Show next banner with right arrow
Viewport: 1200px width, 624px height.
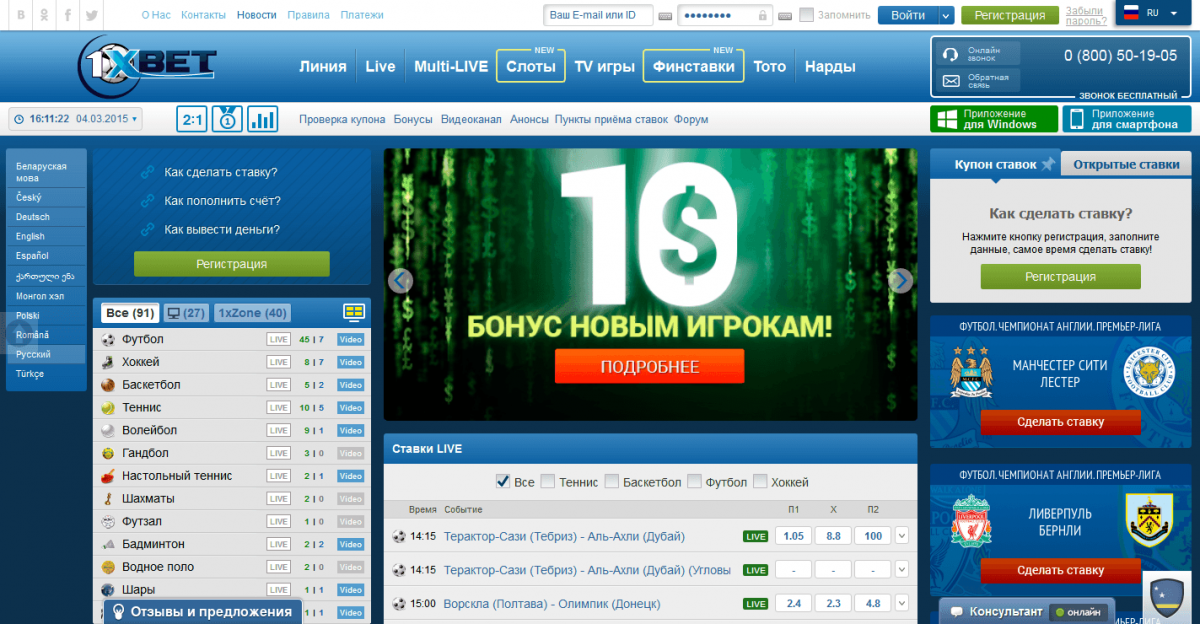tap(900, 280)
